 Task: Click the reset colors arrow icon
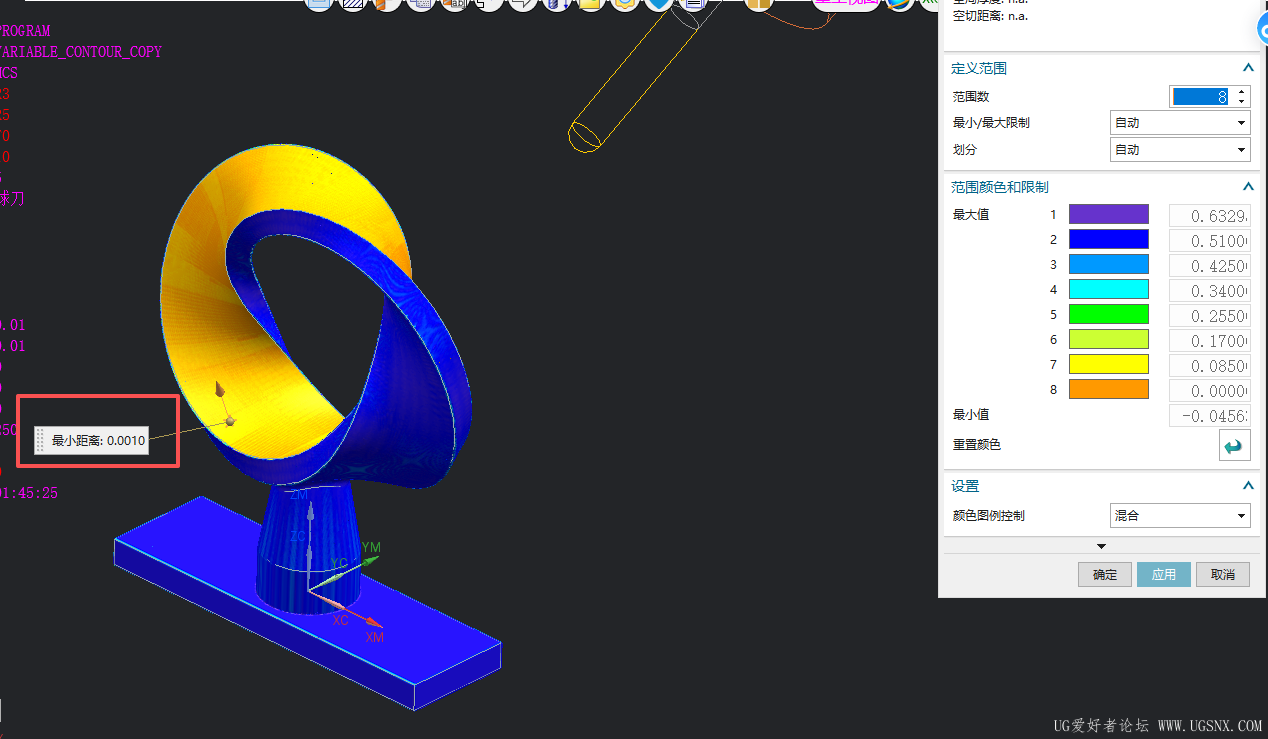point(1234,445)
